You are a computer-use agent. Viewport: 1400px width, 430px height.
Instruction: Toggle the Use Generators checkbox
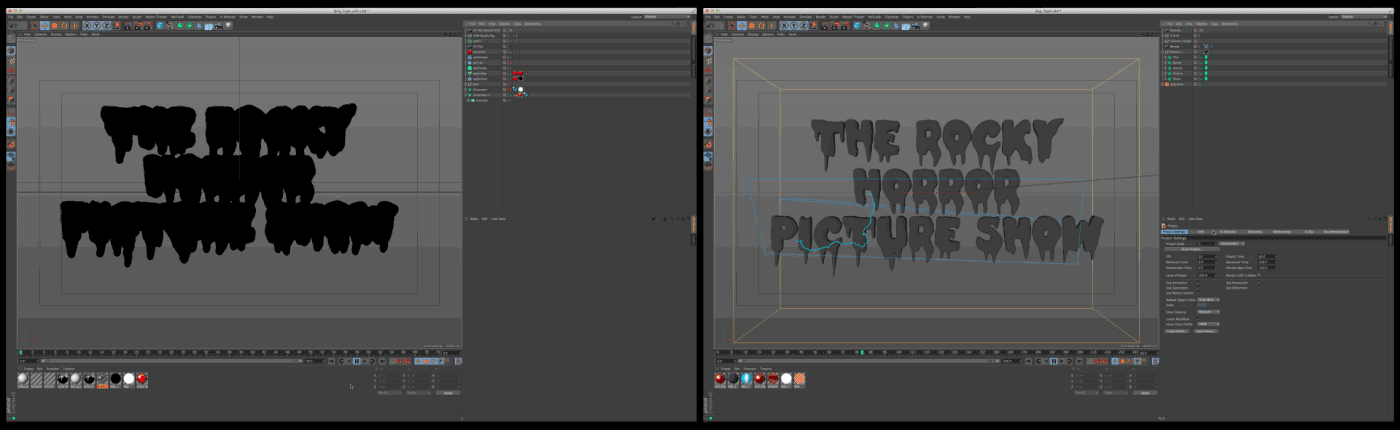click(1198, 288)
